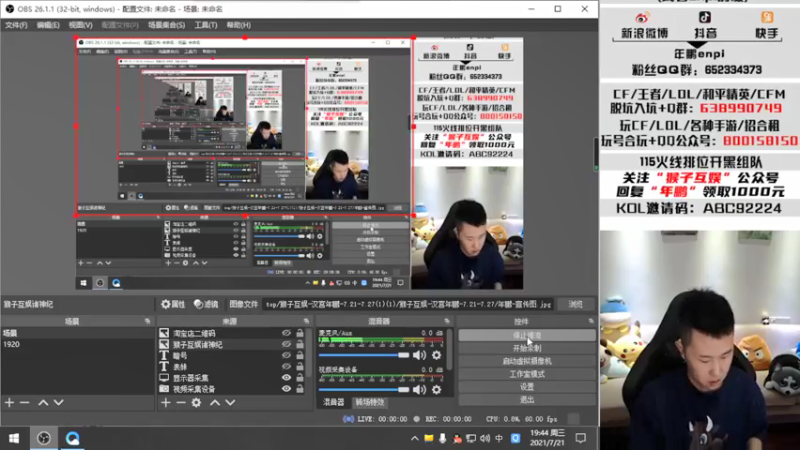Screen dimensions: 800x450
Task: Click the 图像文件 path field
Action: coord(408,304)
